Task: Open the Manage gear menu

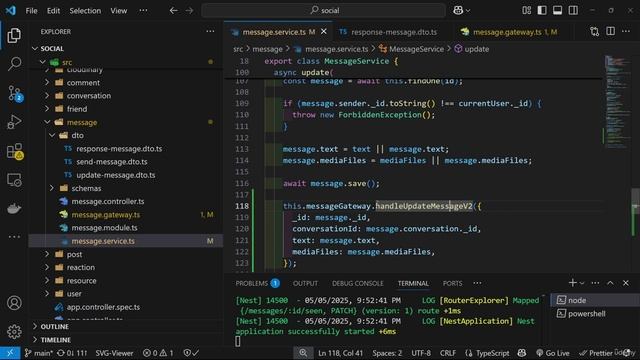Action: click(x=14, y=331)
